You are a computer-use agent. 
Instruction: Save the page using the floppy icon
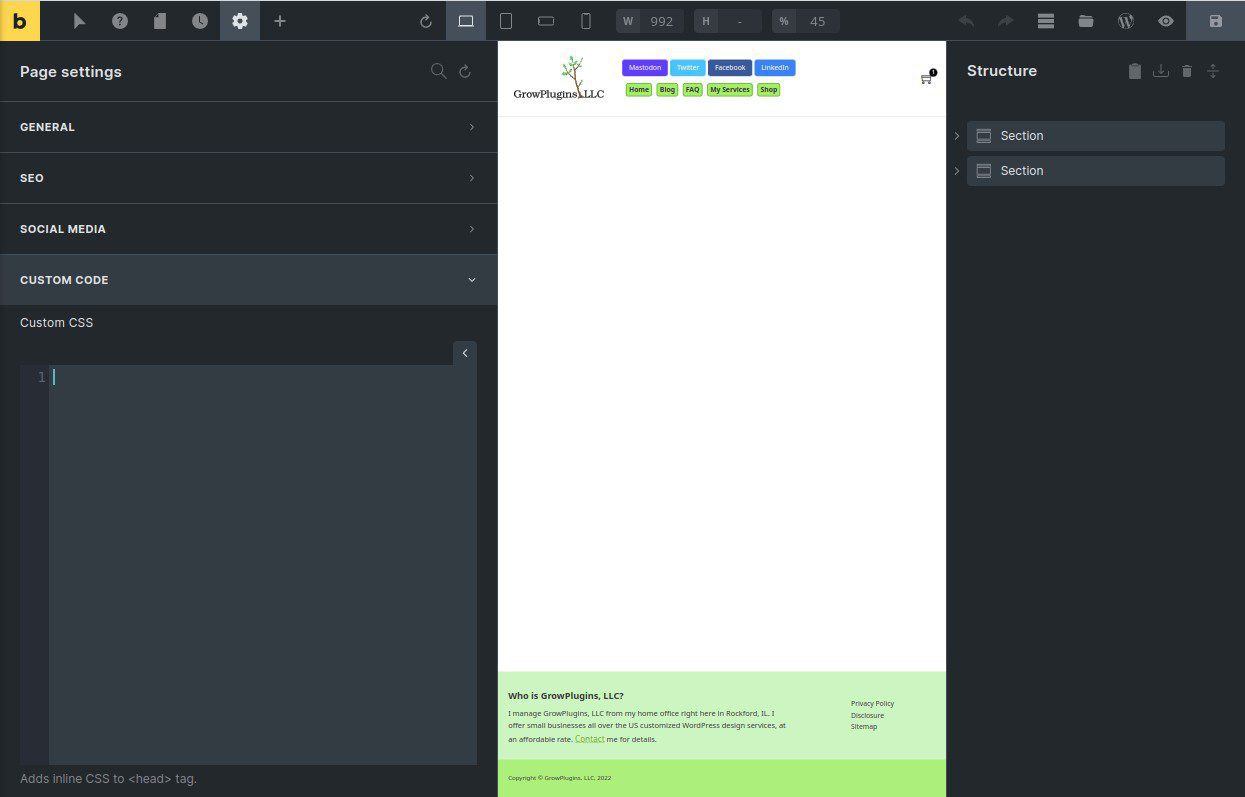pos(1216,20)
